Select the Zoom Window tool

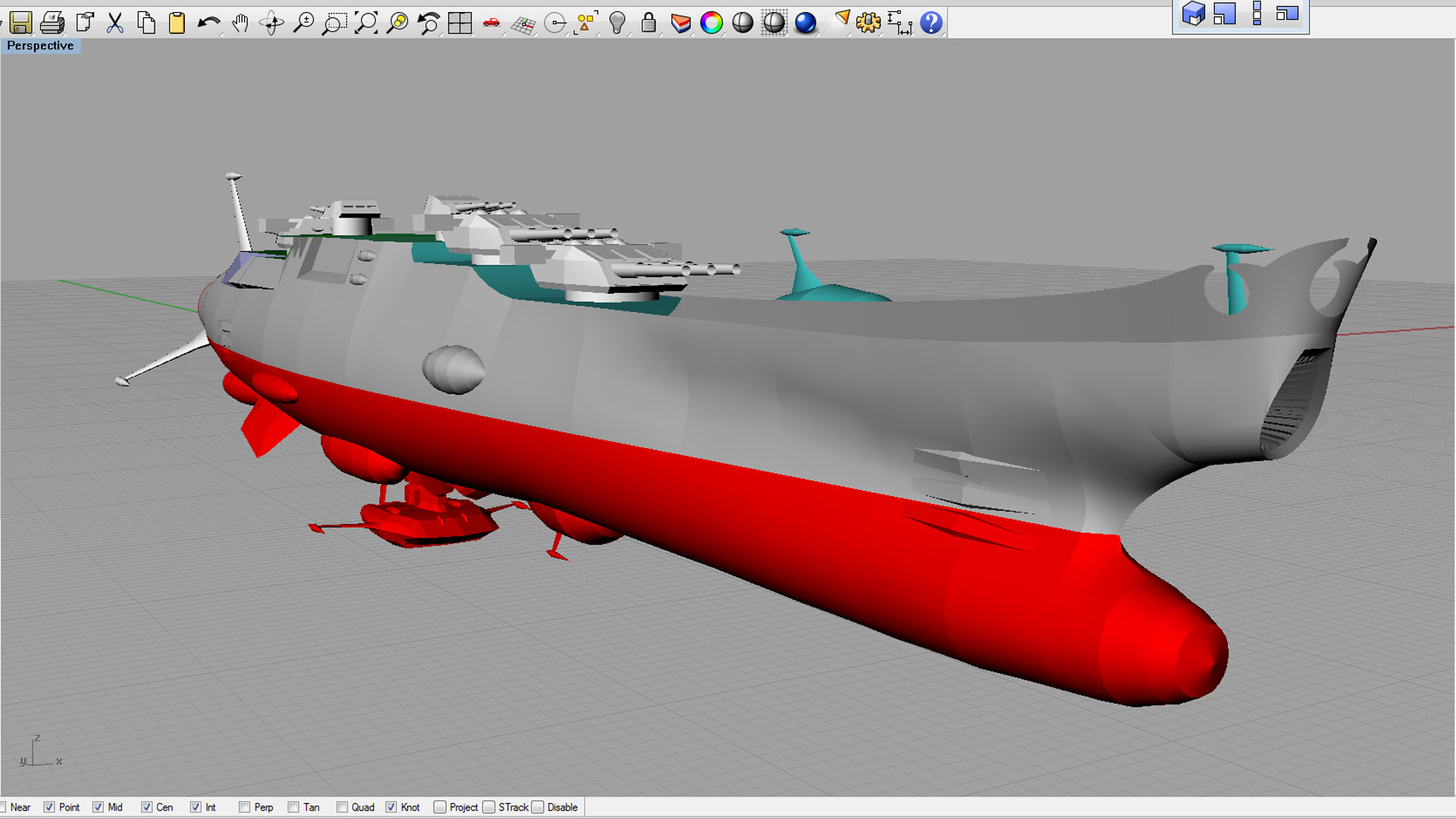(334, 23)
